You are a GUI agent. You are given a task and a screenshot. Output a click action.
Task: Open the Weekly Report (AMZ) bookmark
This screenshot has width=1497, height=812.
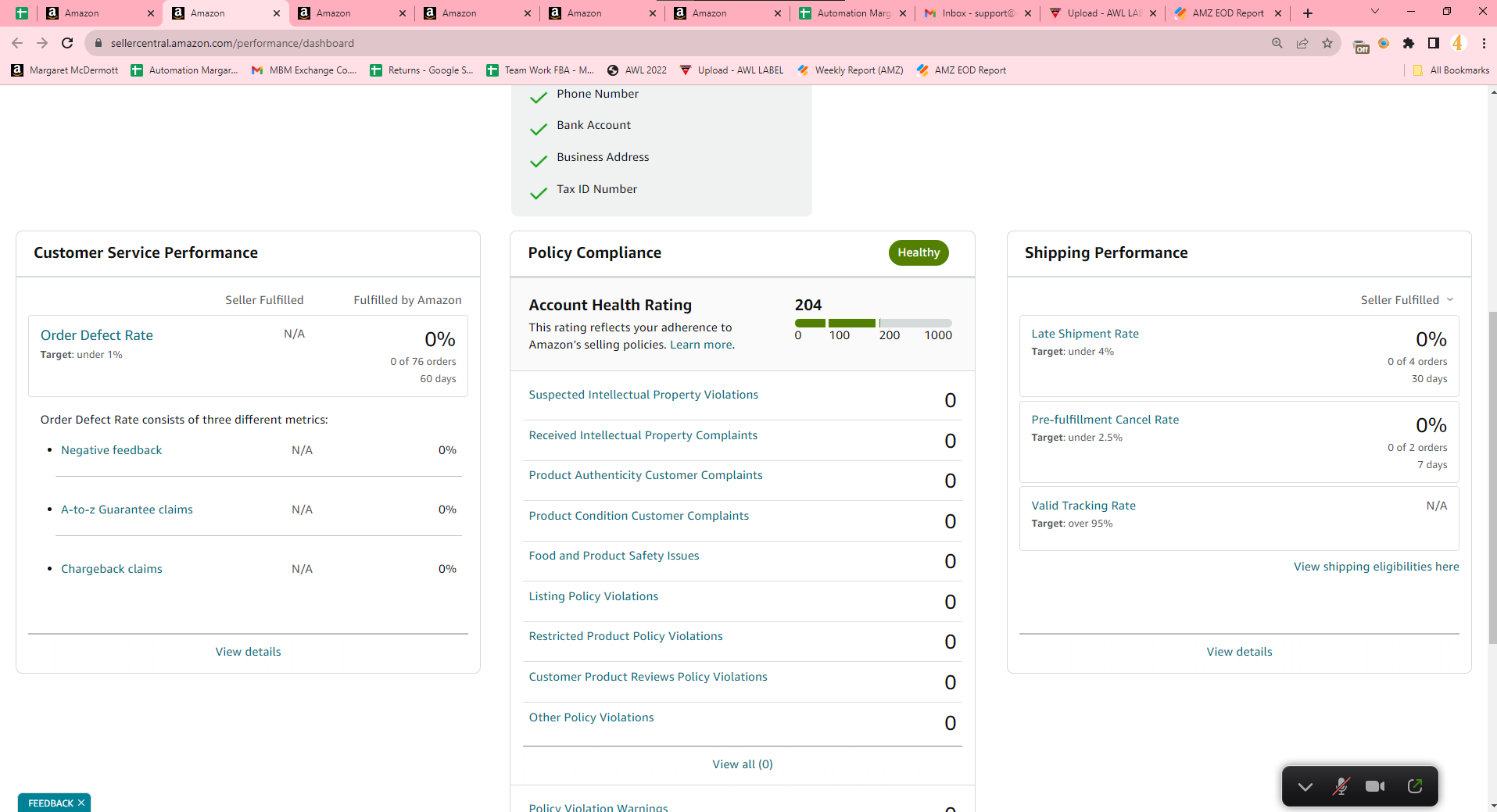coord(850,70)
